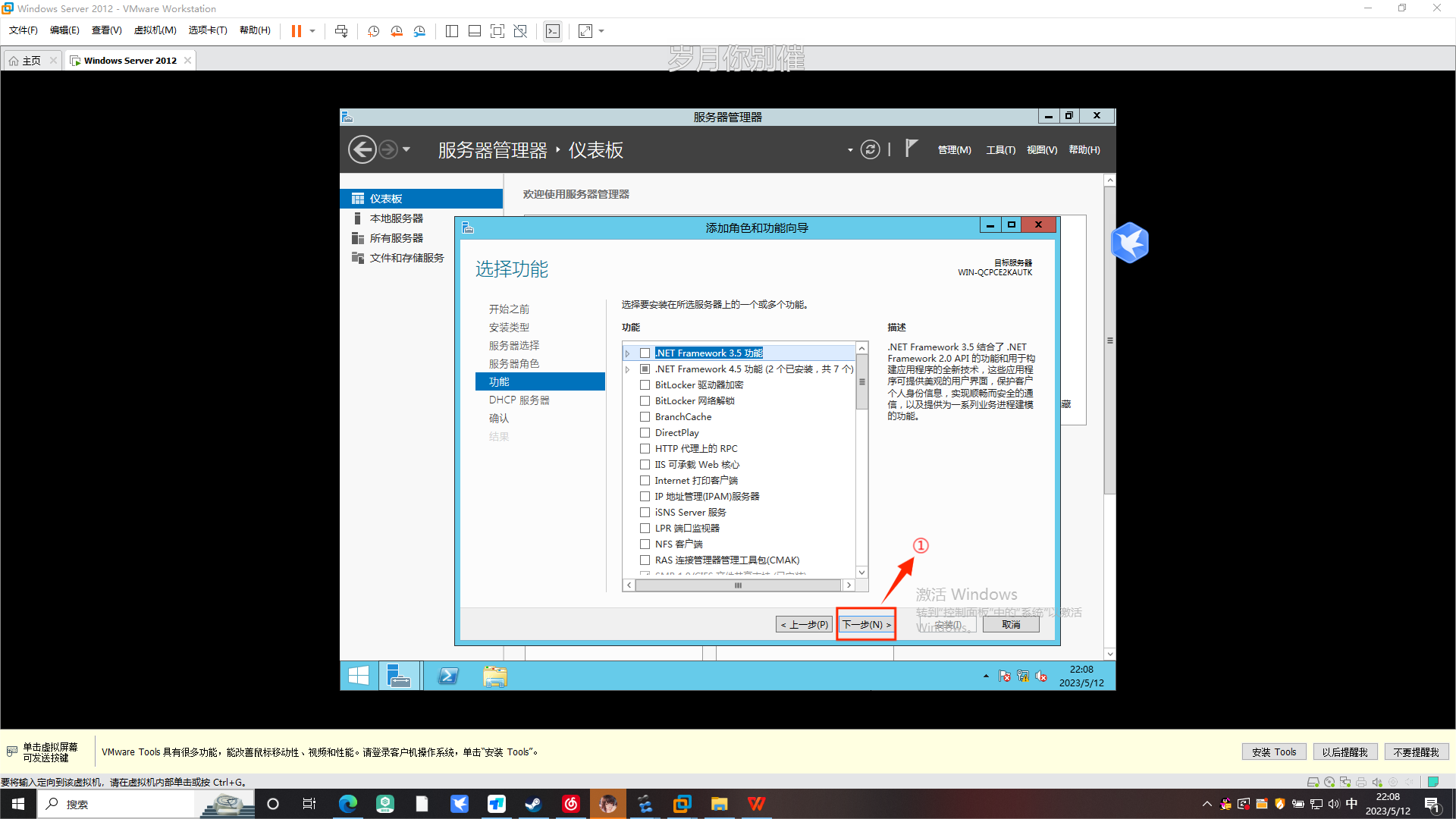Expand the .NET Framework 4.5 功能 tree node
This screenshot has height=819, width=1456.
point(628,369)
